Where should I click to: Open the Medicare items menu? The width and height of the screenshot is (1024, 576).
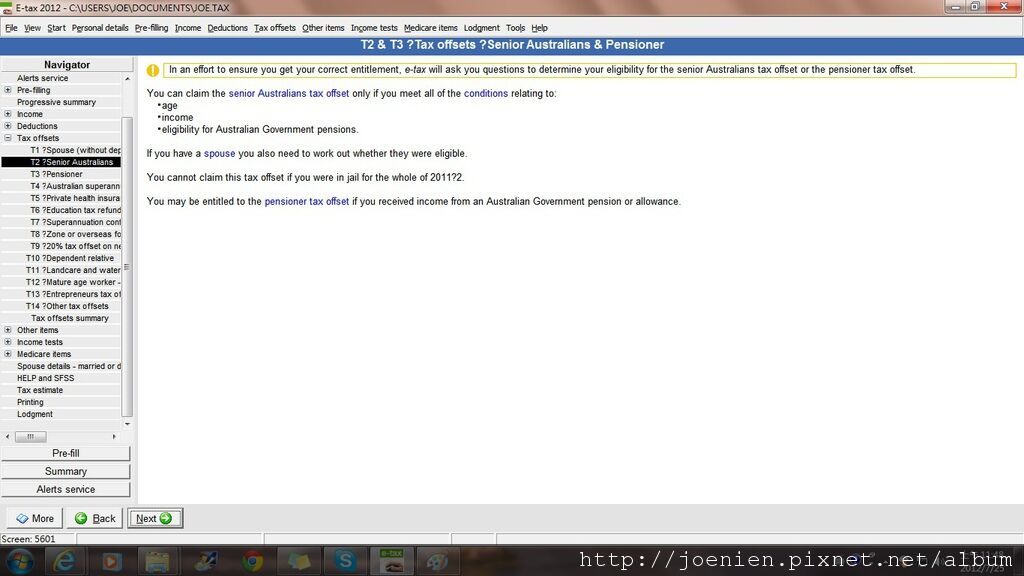click(430, 28)
